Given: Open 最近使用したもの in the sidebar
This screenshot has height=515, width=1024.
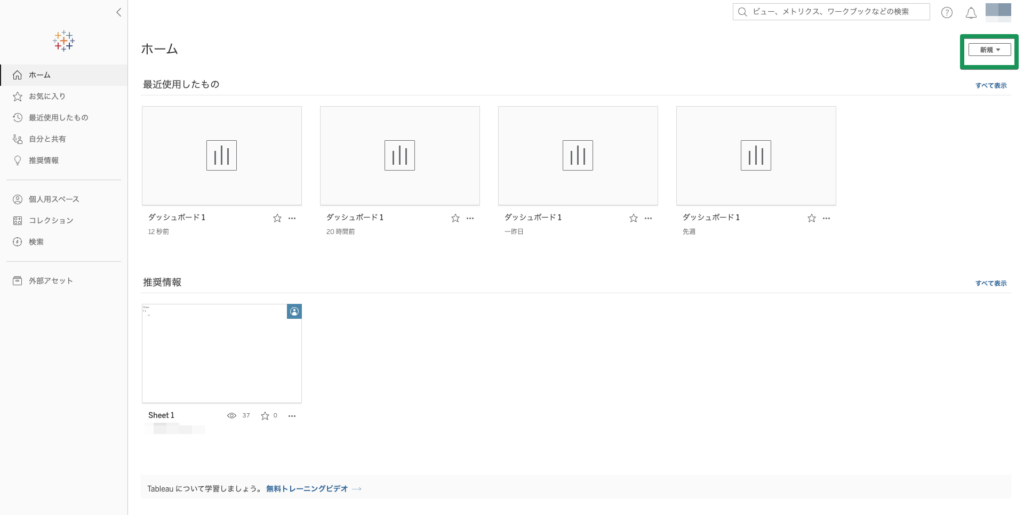Looking at the screenshot, I should 57,117.
